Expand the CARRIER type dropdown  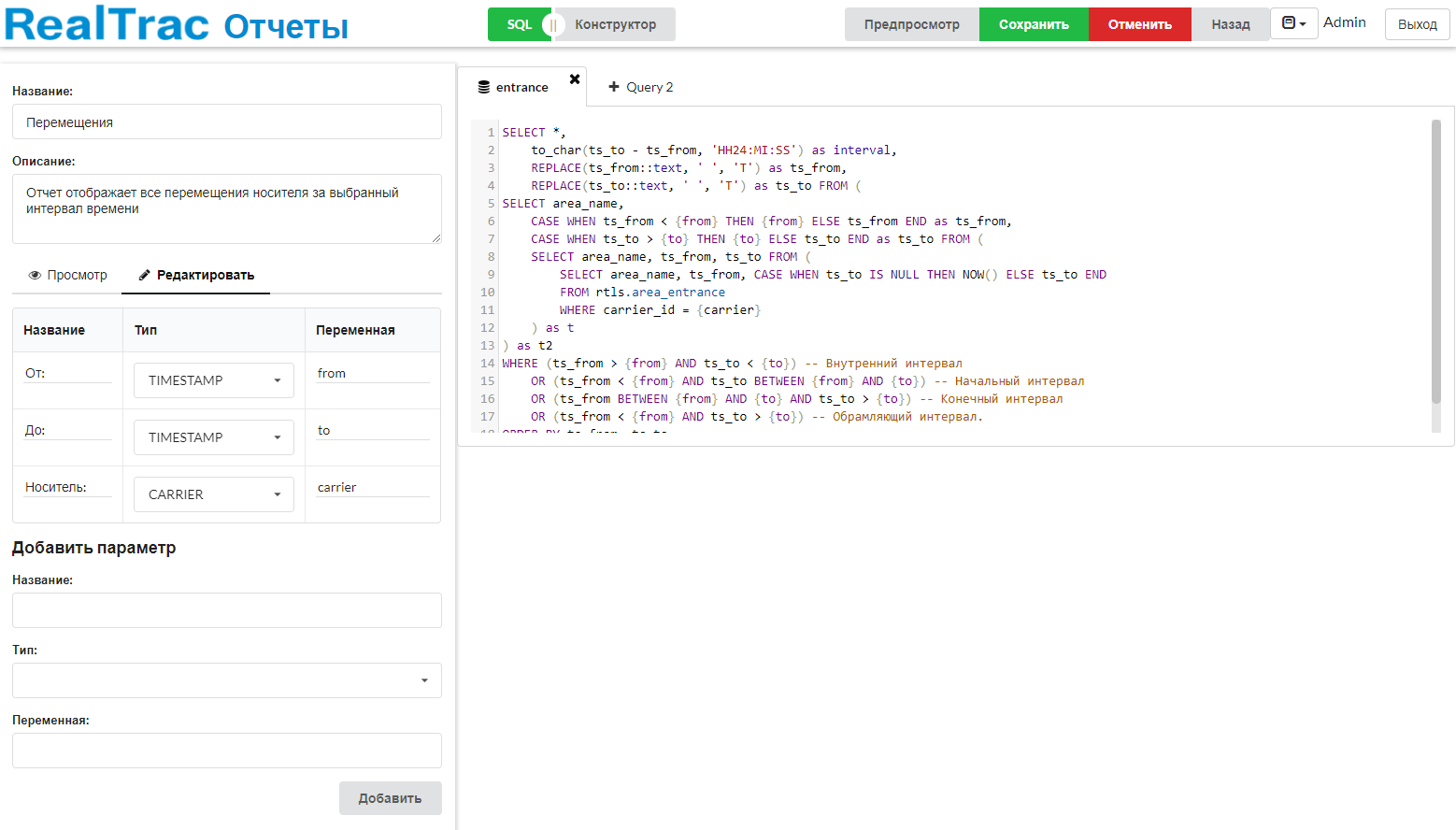214,494
